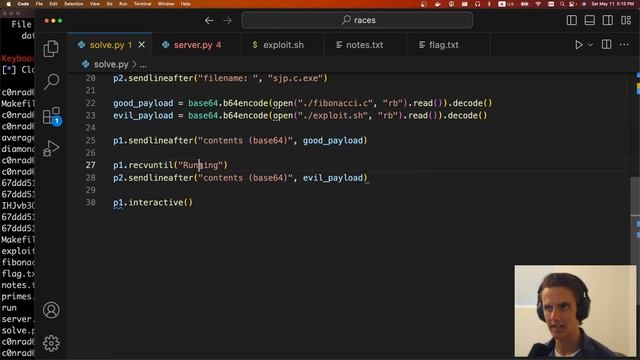Image resolution: width=640 pixels, height=360 pixels.
Task: Click the webcam video overlay thumbnail
Action: point(575,311)
